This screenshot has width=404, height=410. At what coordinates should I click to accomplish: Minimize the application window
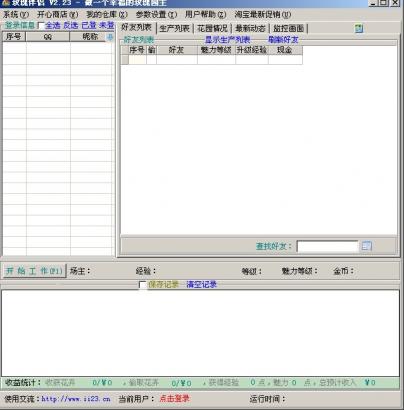(x=374, y=3)
